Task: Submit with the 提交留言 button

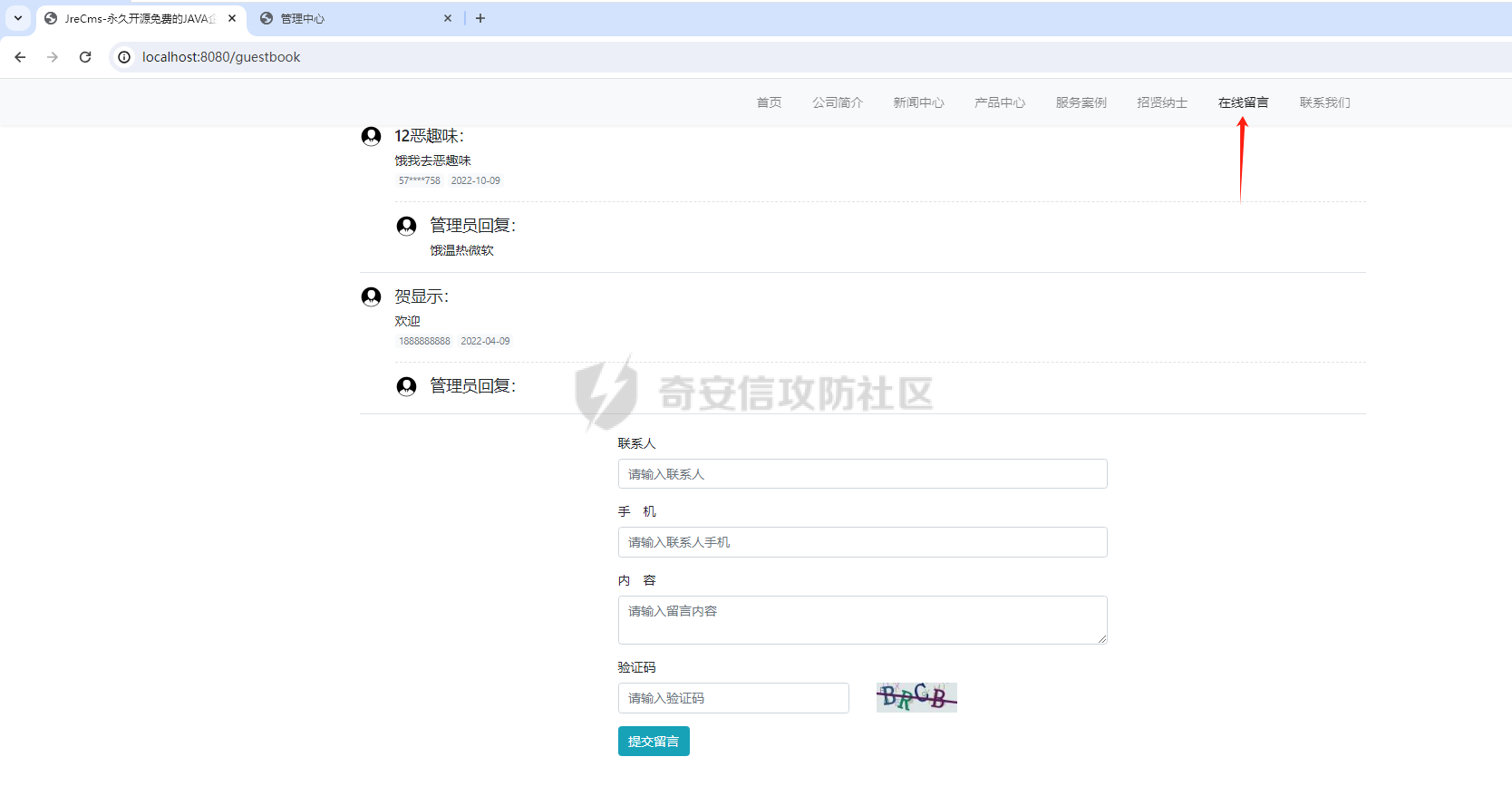Action: [x=654, y=741]
